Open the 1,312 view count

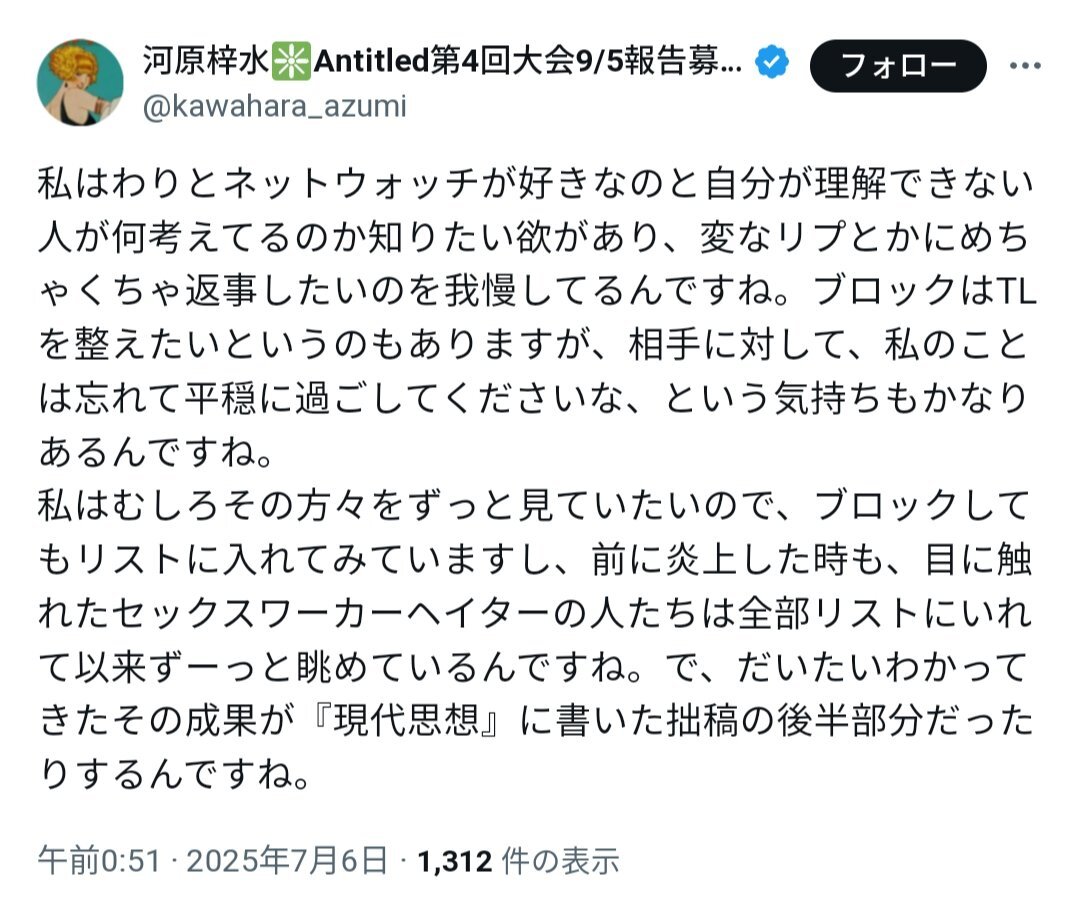point(455,861)
